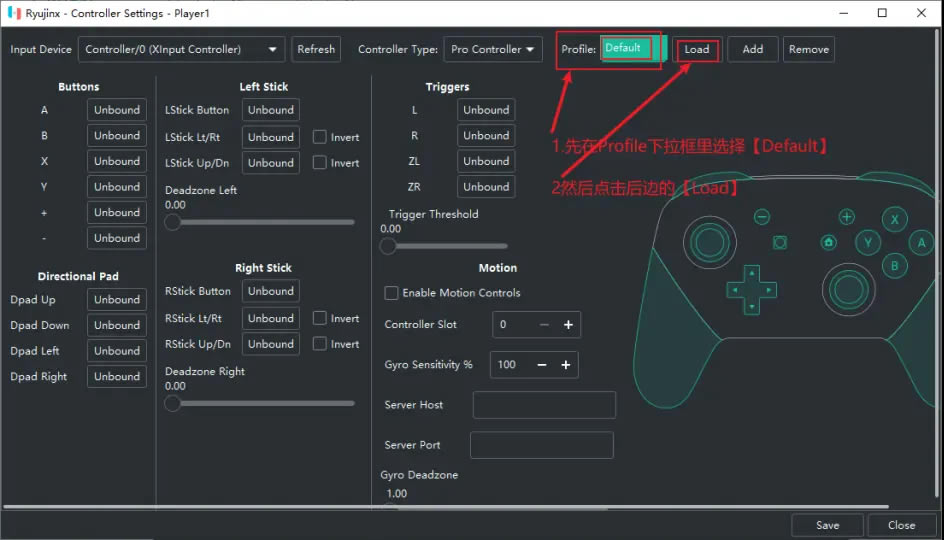The height and width of the screenshot is (540, 944).
Task: Toggle Invert for LStick Lt/Rt
Action: coord(320,137)
